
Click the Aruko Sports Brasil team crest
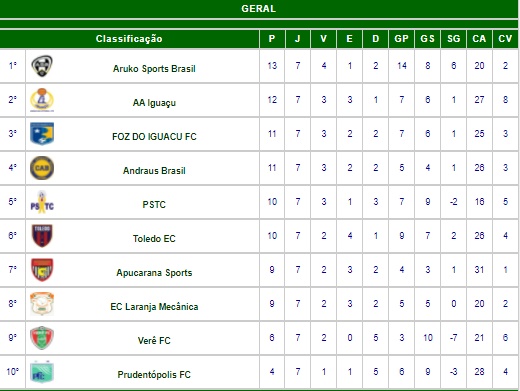click(42, 66)
